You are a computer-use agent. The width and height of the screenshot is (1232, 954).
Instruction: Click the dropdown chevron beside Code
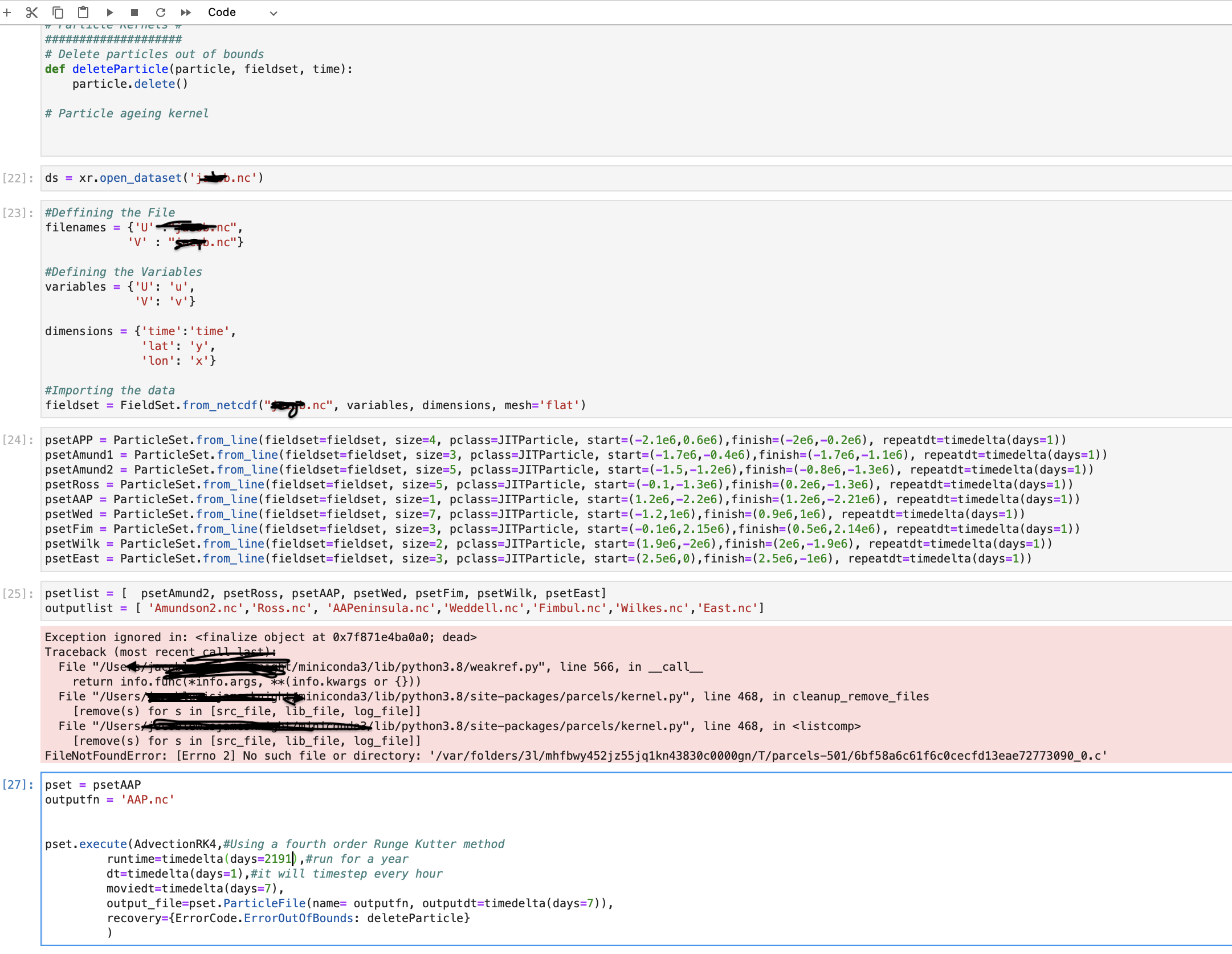coord(274,13)
